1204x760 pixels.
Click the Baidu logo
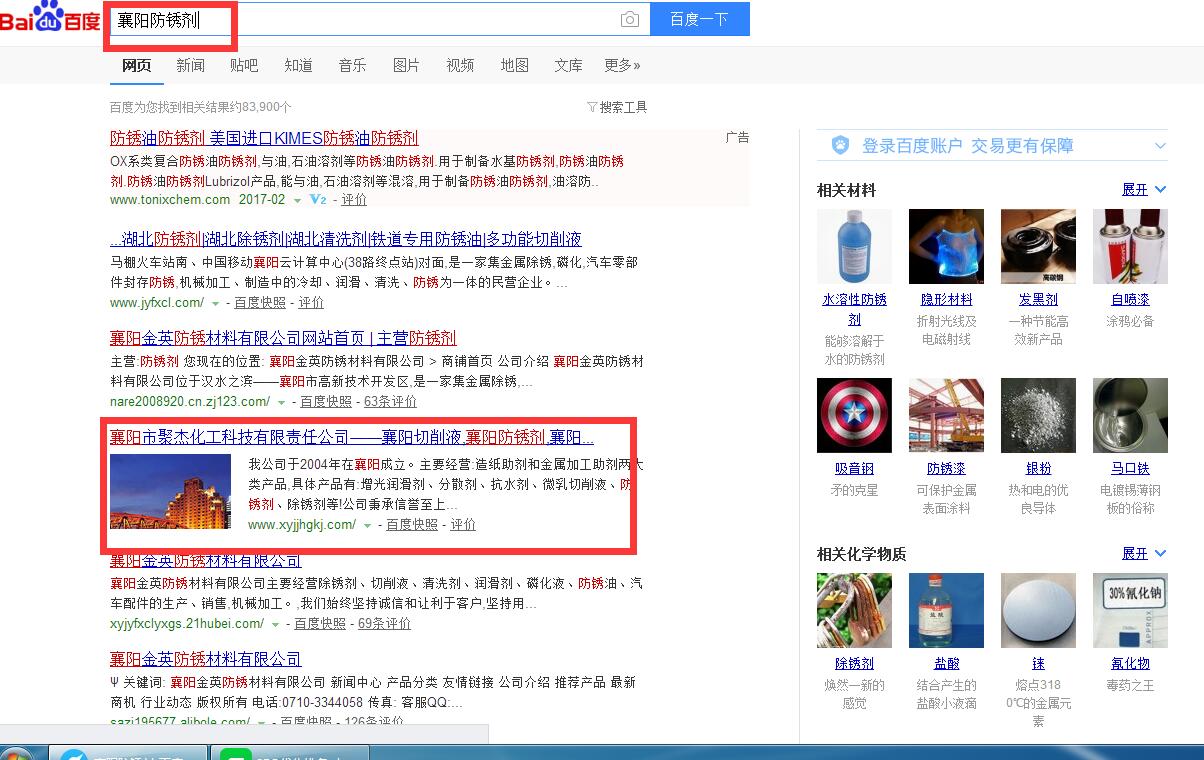pyautogui.click(x=50, y=18)
